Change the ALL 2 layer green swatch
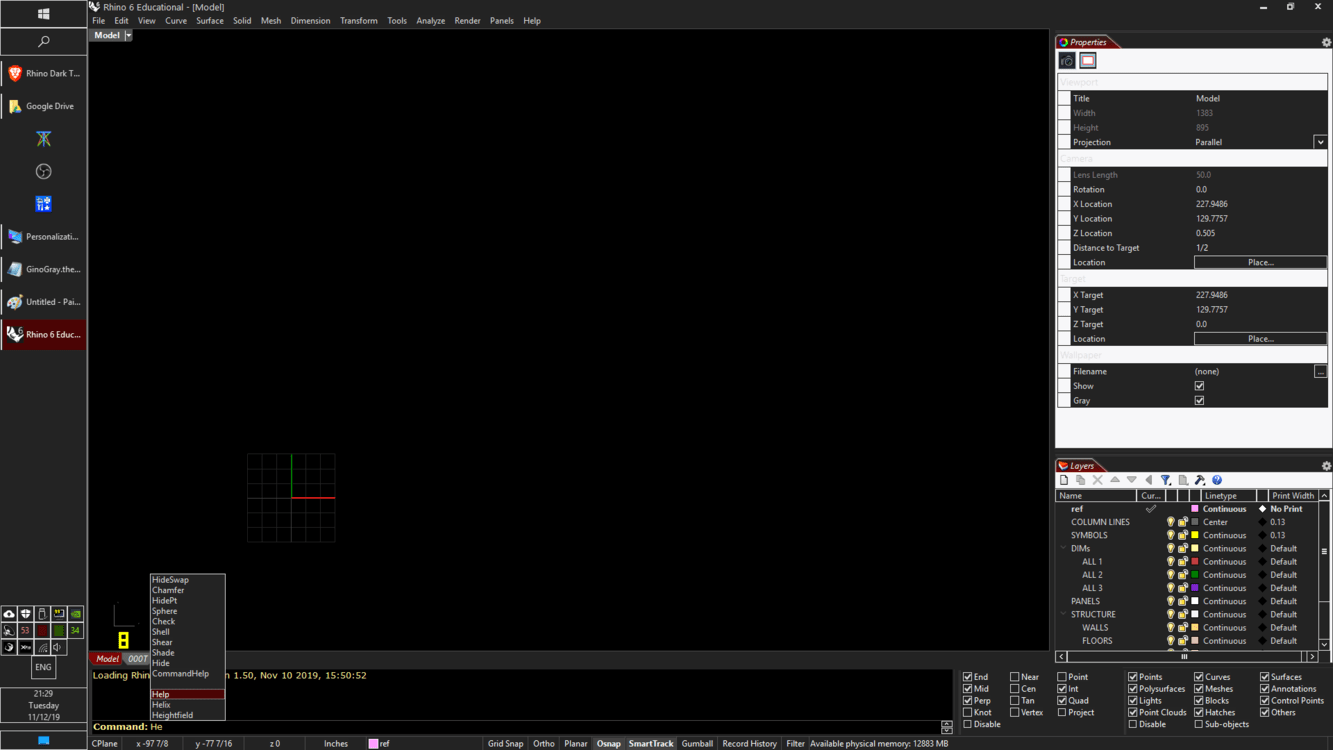Screen dimensions: 1333x750 point(1194,575)
